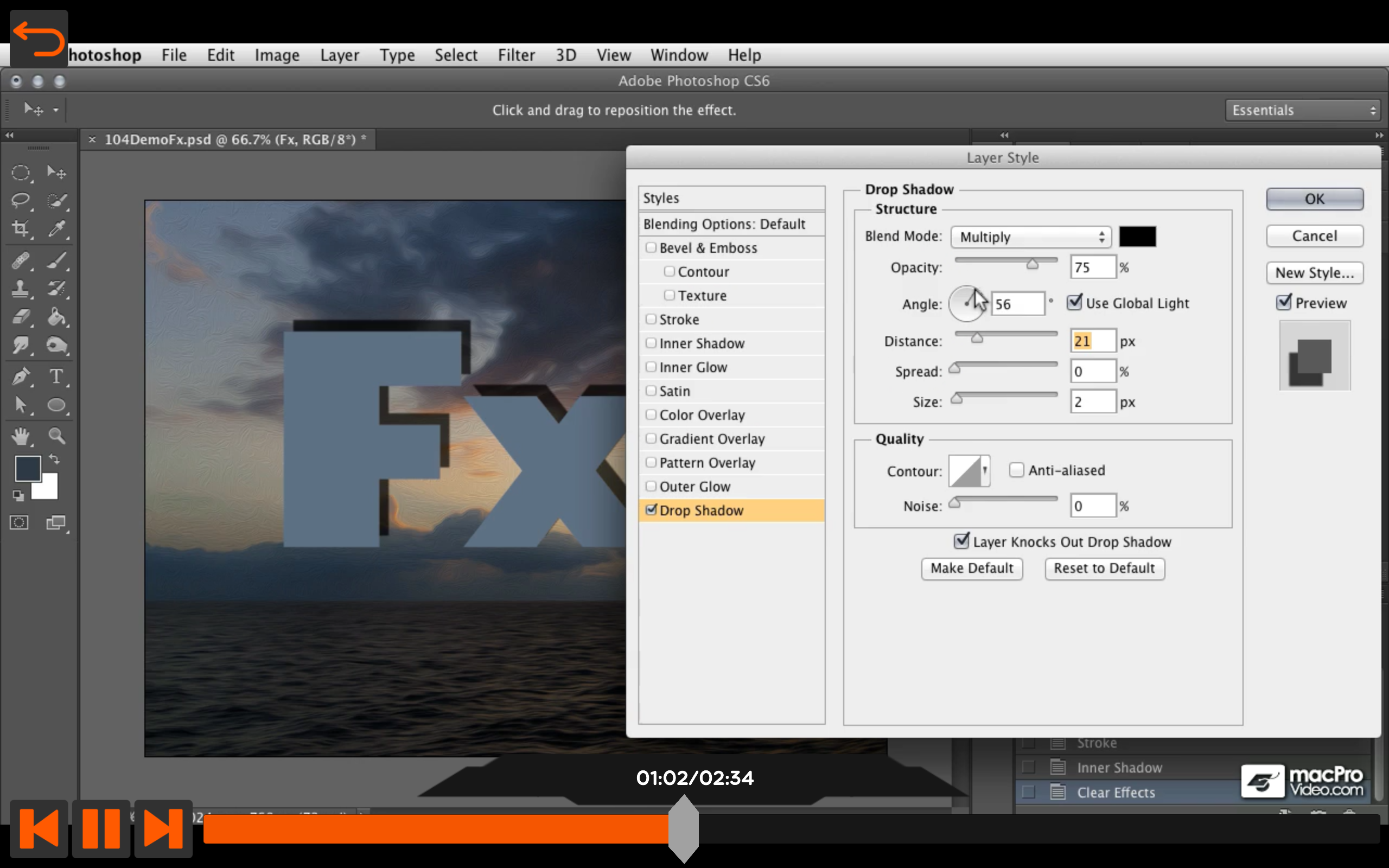Open the Blend Mode dropdown
Image resolution: width=1389 pixels, height=868 pixels.
[1030, 237]
